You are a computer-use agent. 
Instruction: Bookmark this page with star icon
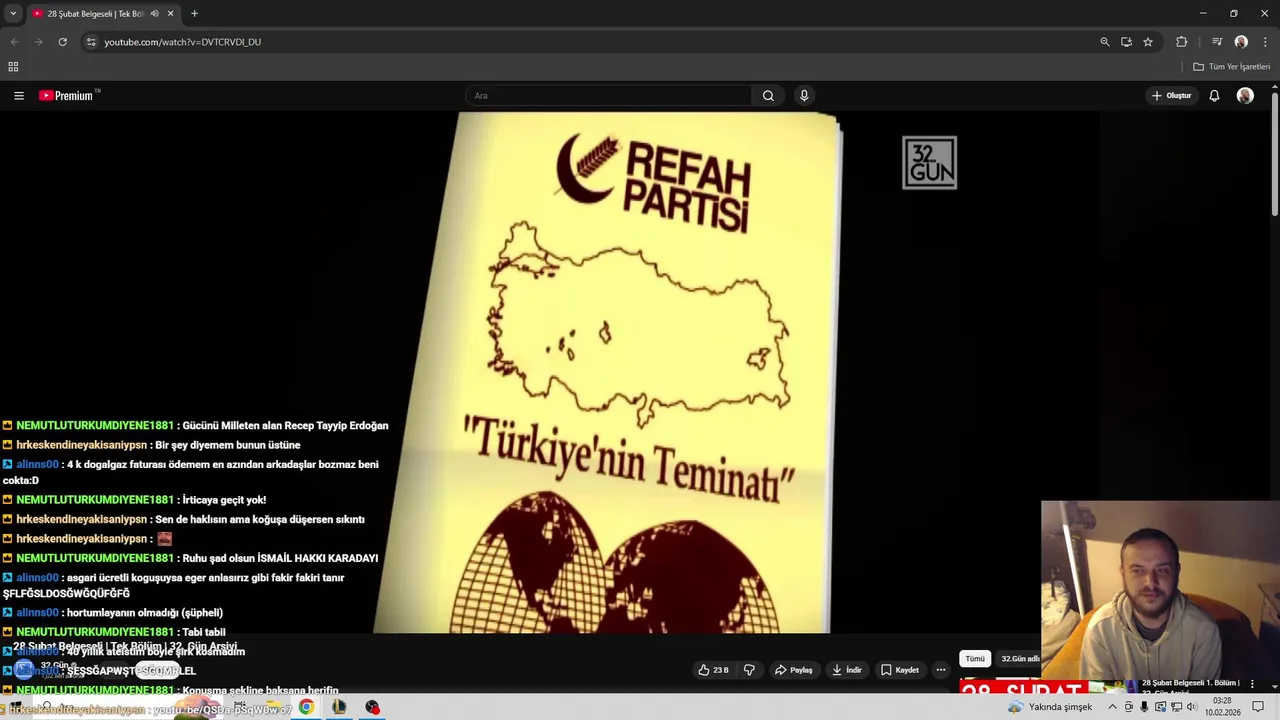pyautogui.click(x=1148, y=42)
